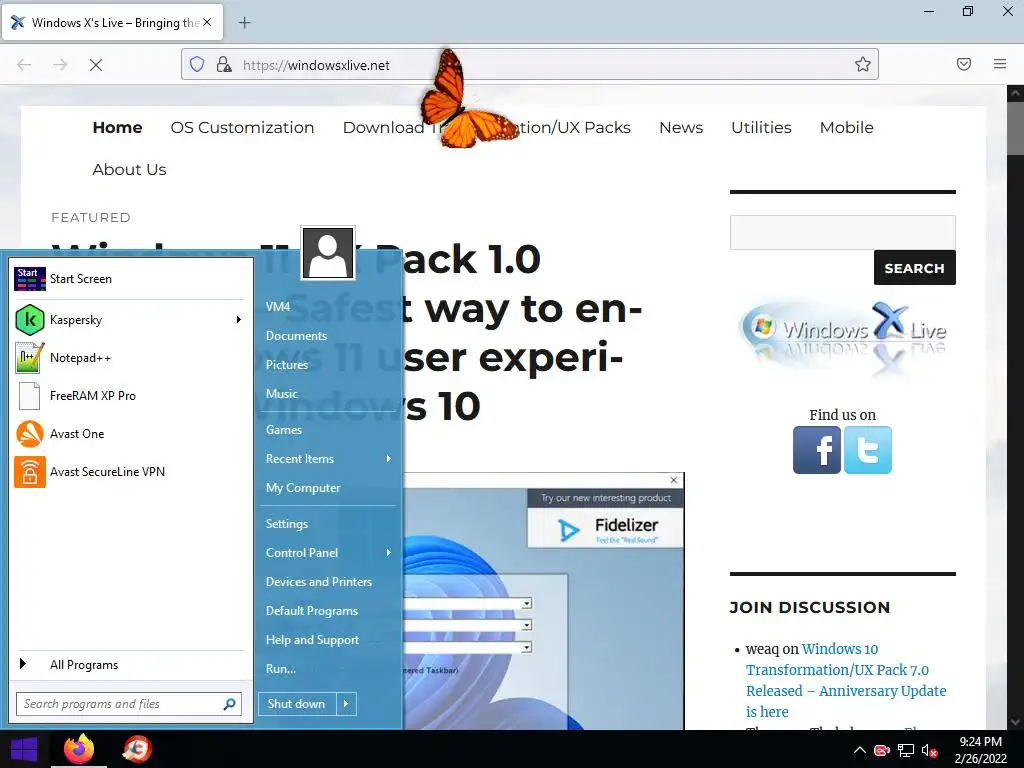
Task: Click the red camera tray icon
Action: point(882,750)
